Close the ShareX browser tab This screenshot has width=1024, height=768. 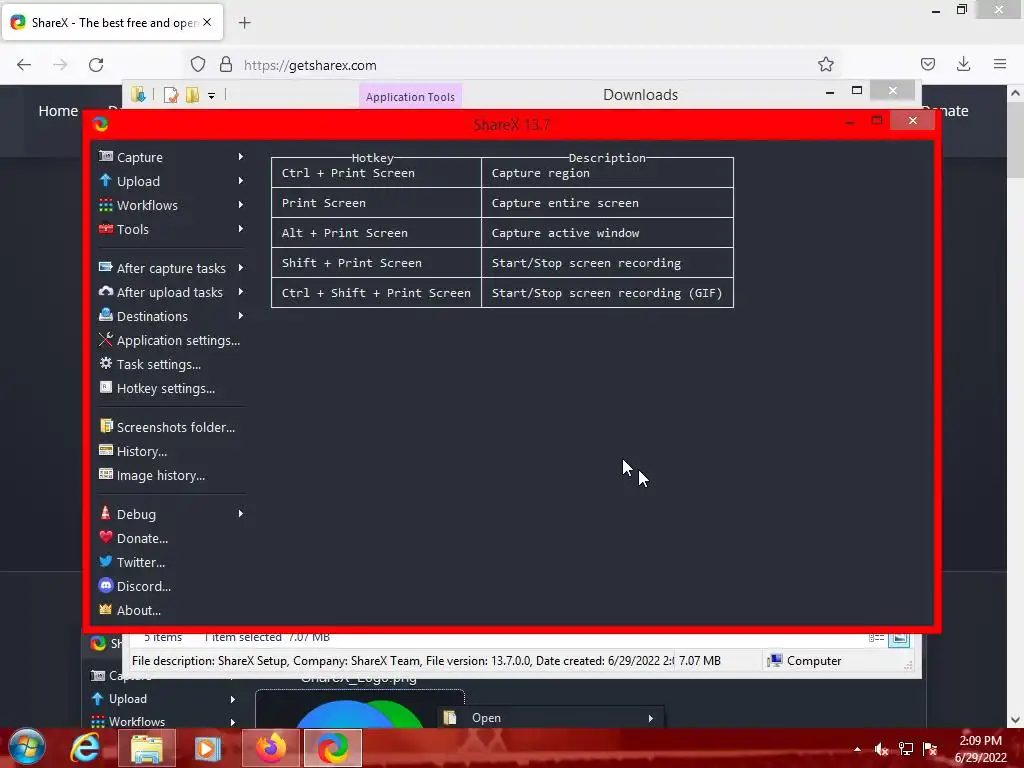(207, 22)
